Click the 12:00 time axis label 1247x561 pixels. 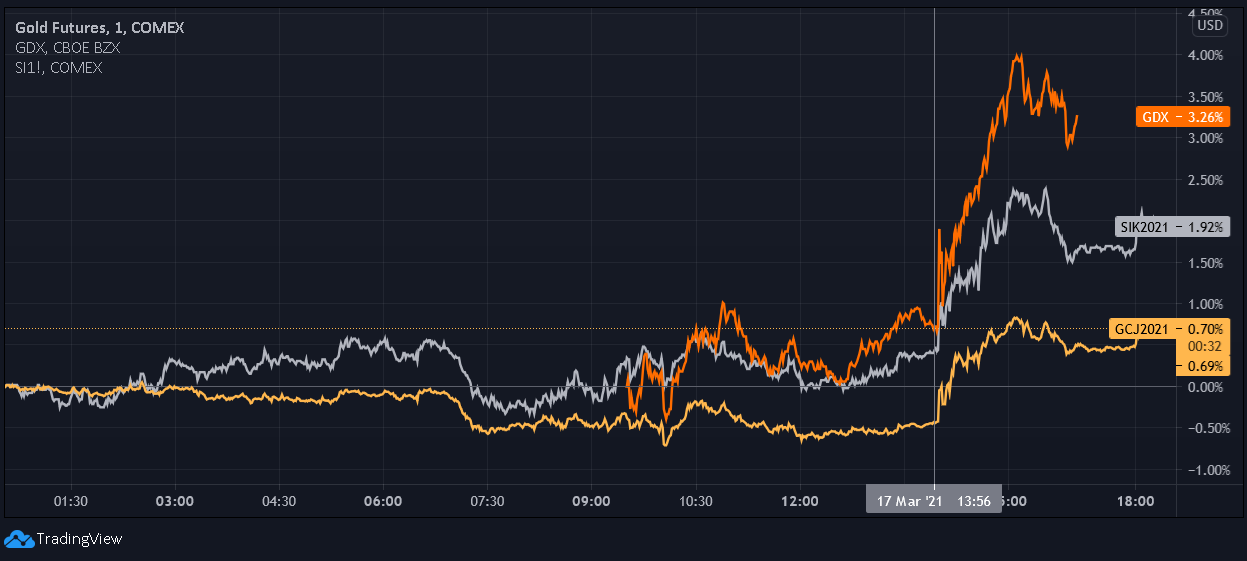point(800,500)
